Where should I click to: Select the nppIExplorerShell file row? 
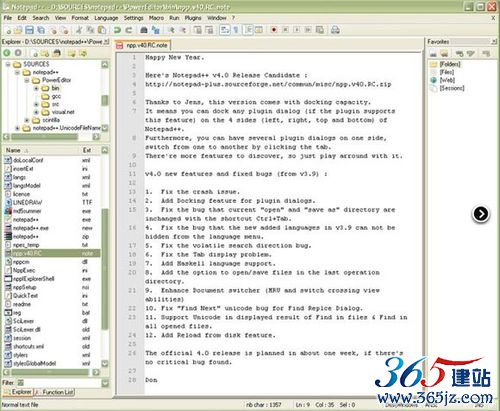52,279
